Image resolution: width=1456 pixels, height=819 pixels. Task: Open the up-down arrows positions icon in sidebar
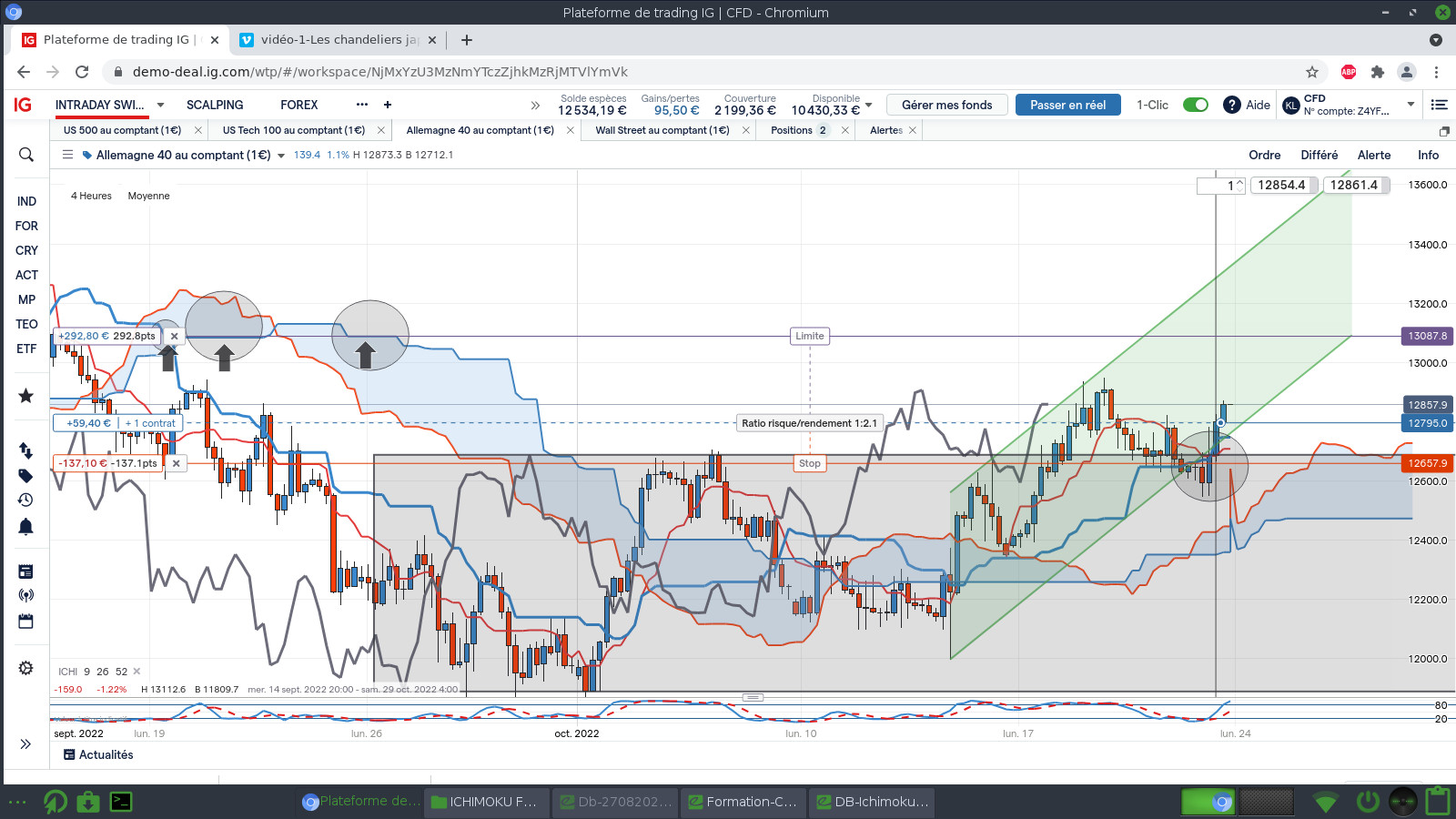tap(26, 450)
